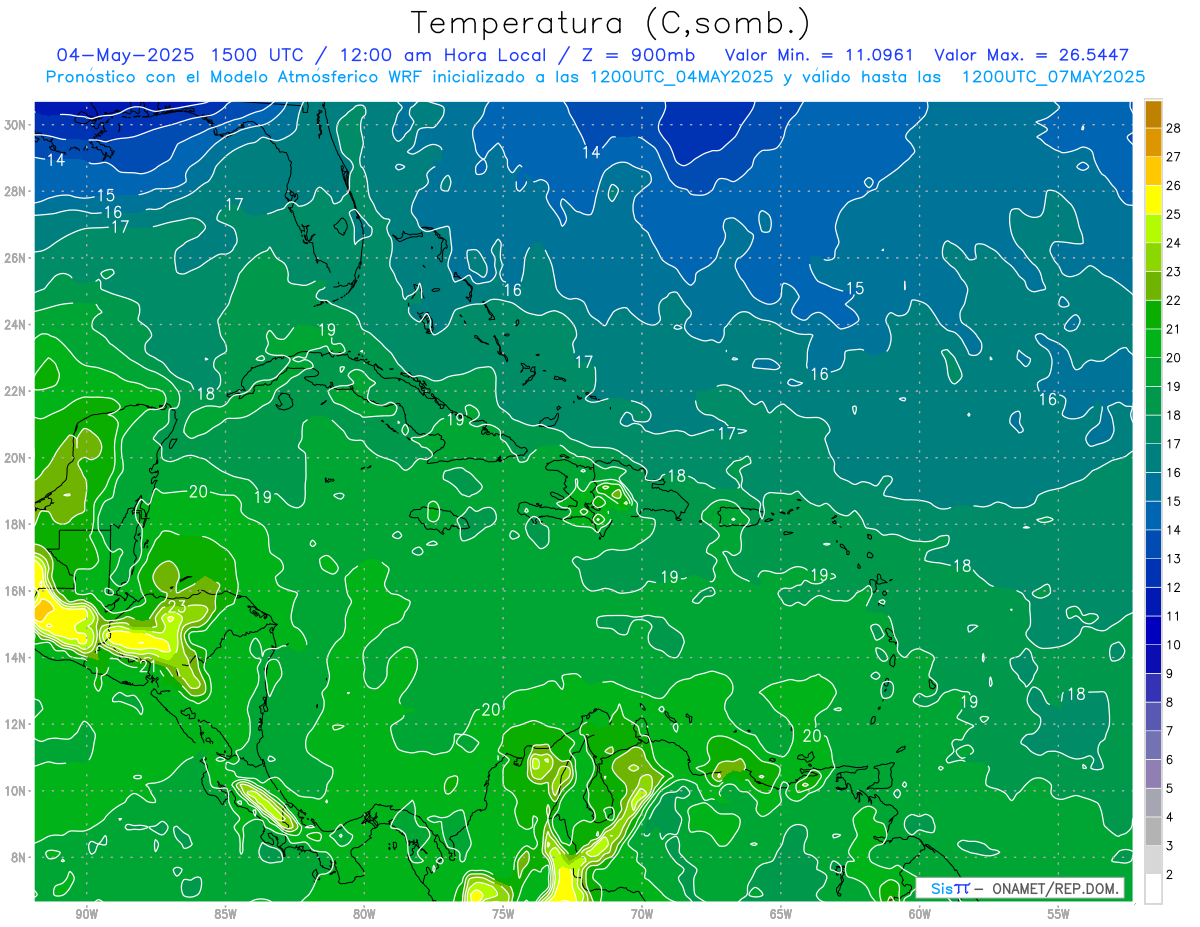Screen dimensions: 1200x927
Task: Click the 26N latitude axis label
Action: pyautogui.click(x=16, y=258)
